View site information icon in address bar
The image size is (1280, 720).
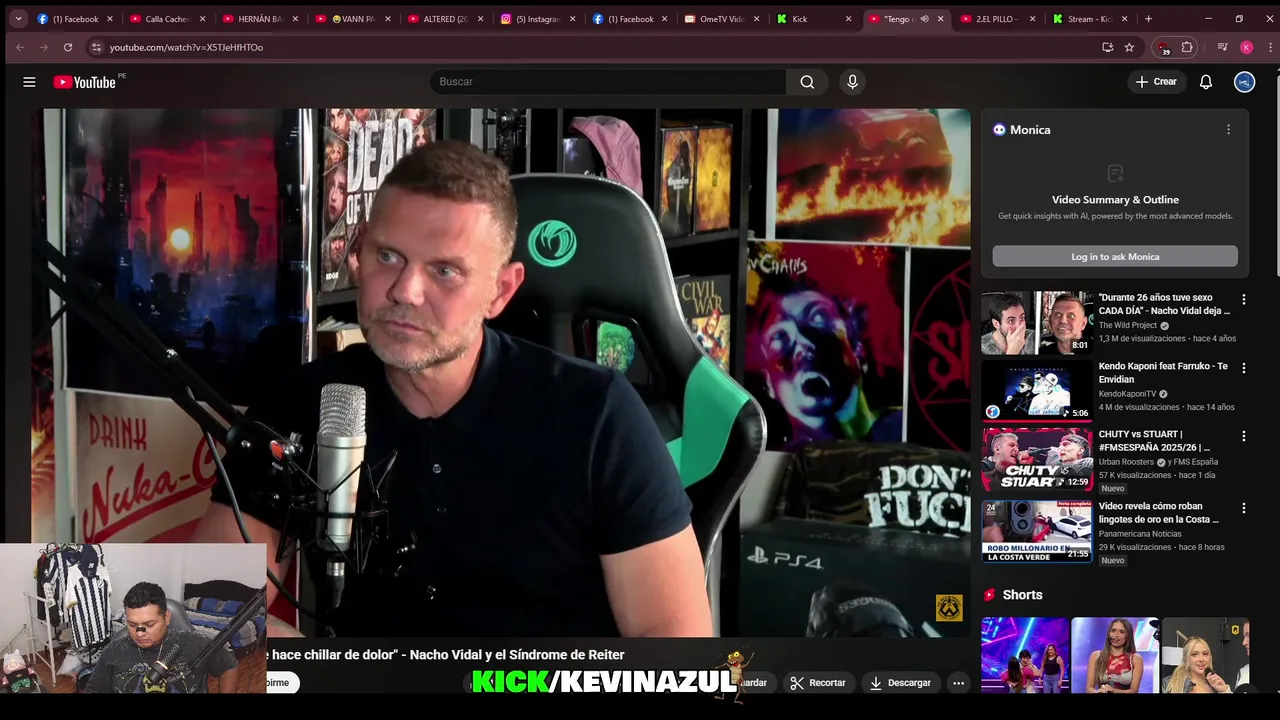coord(96,47)
